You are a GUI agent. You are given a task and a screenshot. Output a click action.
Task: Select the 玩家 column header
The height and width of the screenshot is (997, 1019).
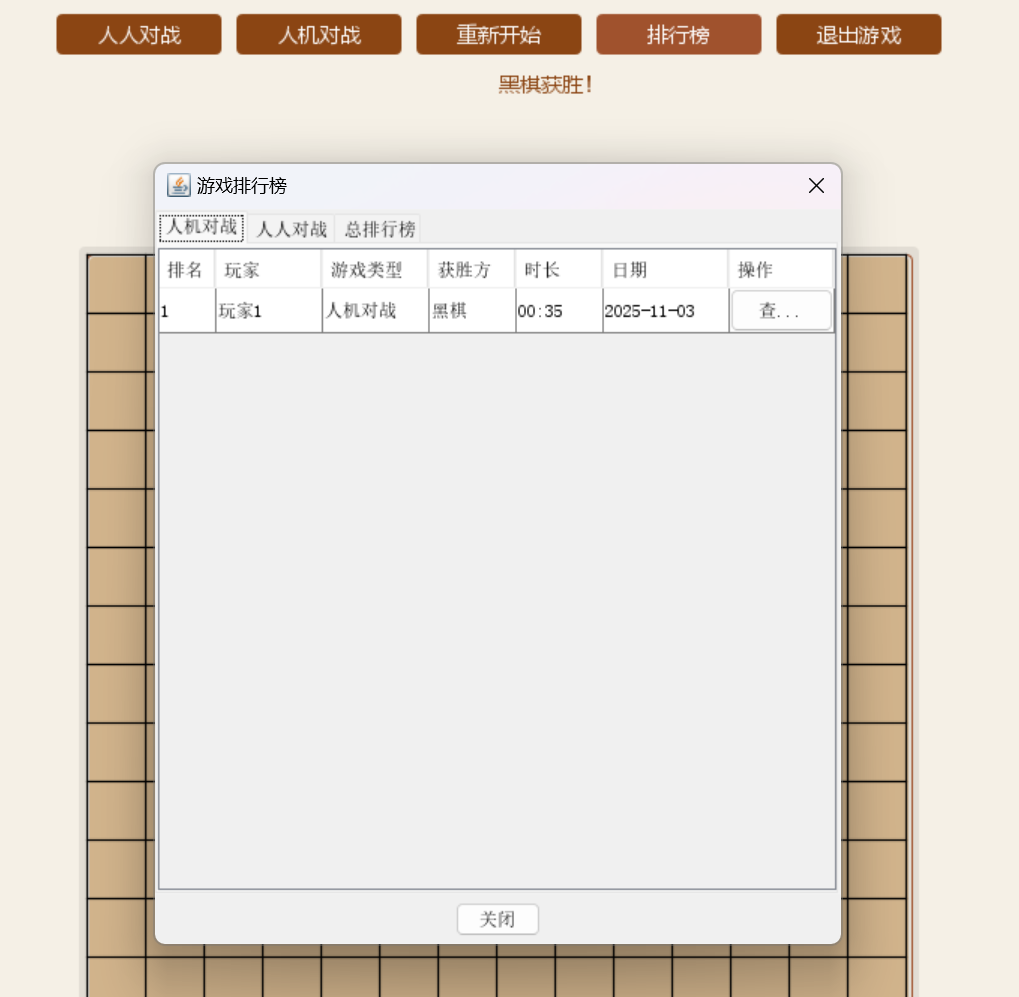click(x=268, y=269)
